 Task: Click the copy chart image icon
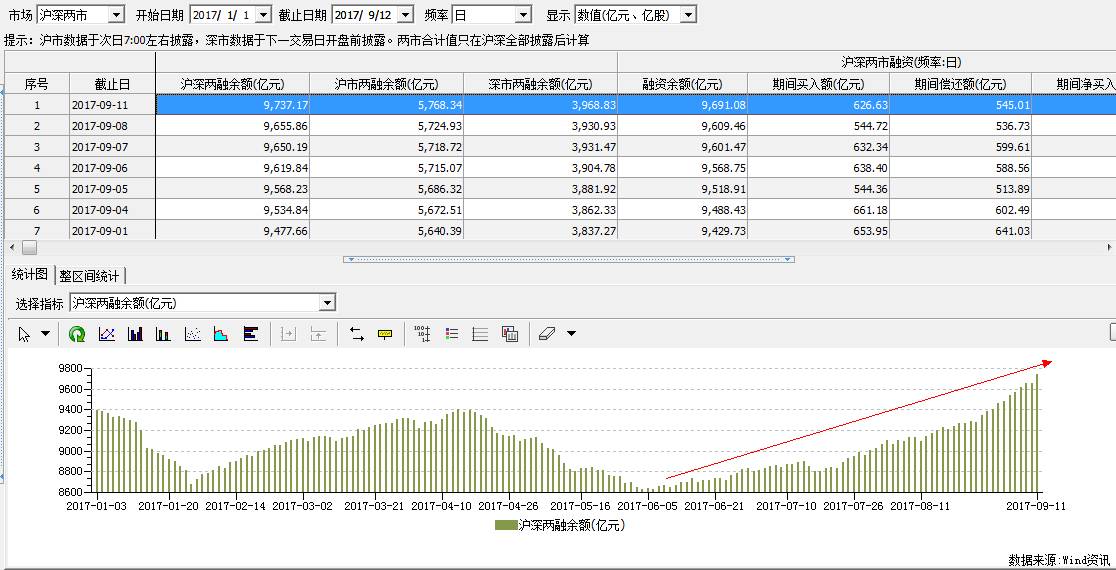point(509,334)
